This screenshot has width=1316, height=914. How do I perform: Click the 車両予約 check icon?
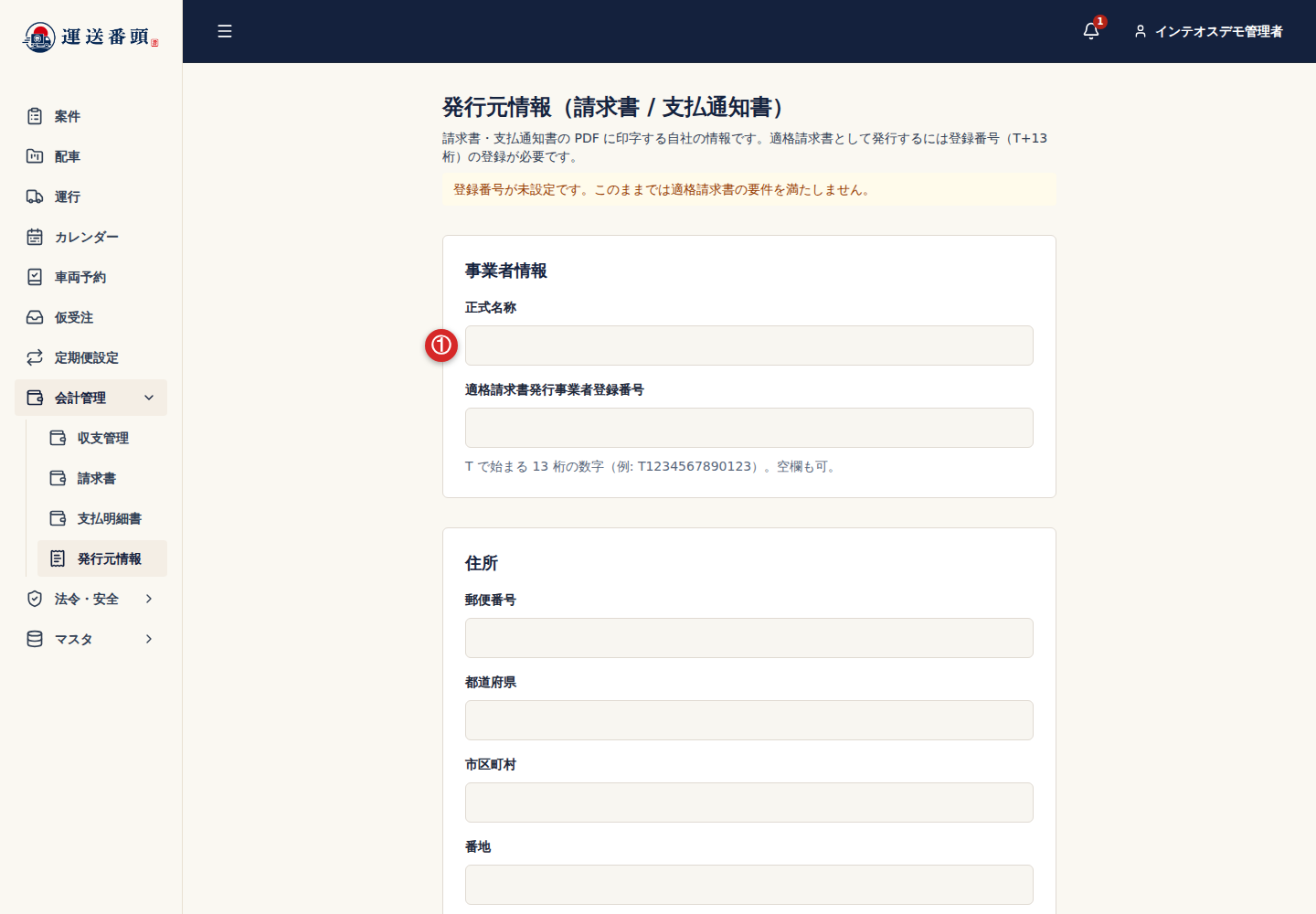point(35,277)
